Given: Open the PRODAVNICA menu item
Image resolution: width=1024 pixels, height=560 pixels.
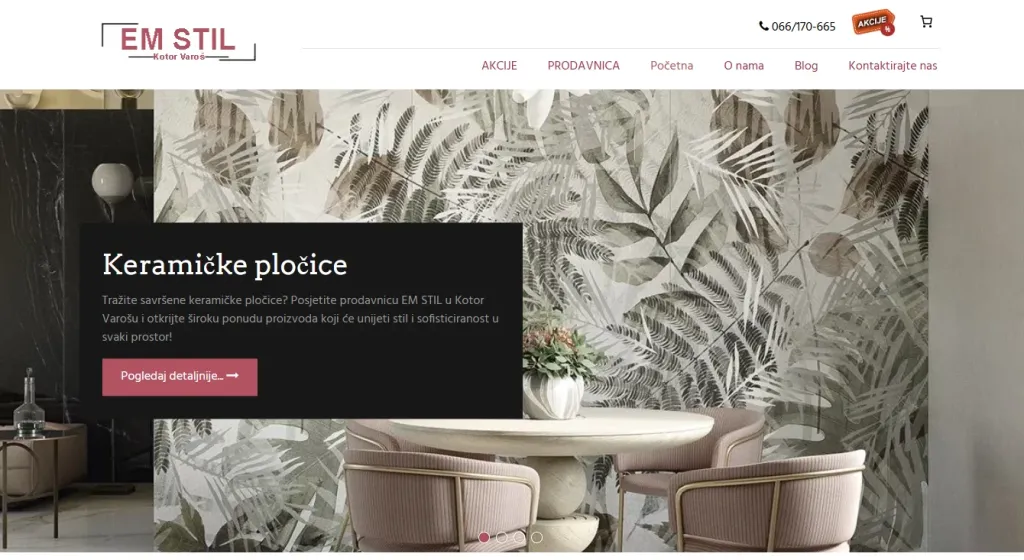Looking at the screenshot, I should pyautogui.click(x=583, y=66).
